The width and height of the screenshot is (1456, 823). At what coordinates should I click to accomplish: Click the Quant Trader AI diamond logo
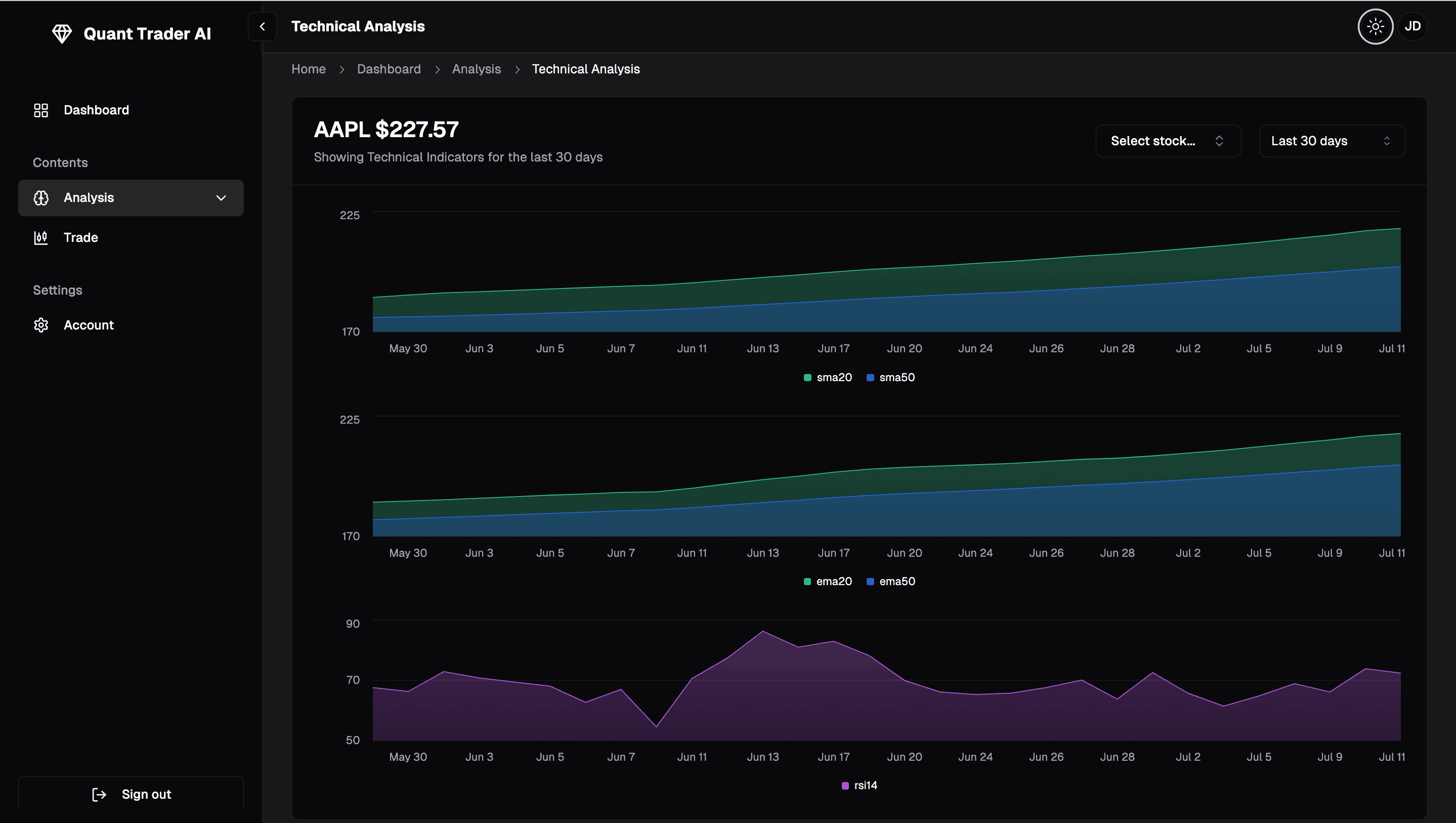tap(62, 33)
